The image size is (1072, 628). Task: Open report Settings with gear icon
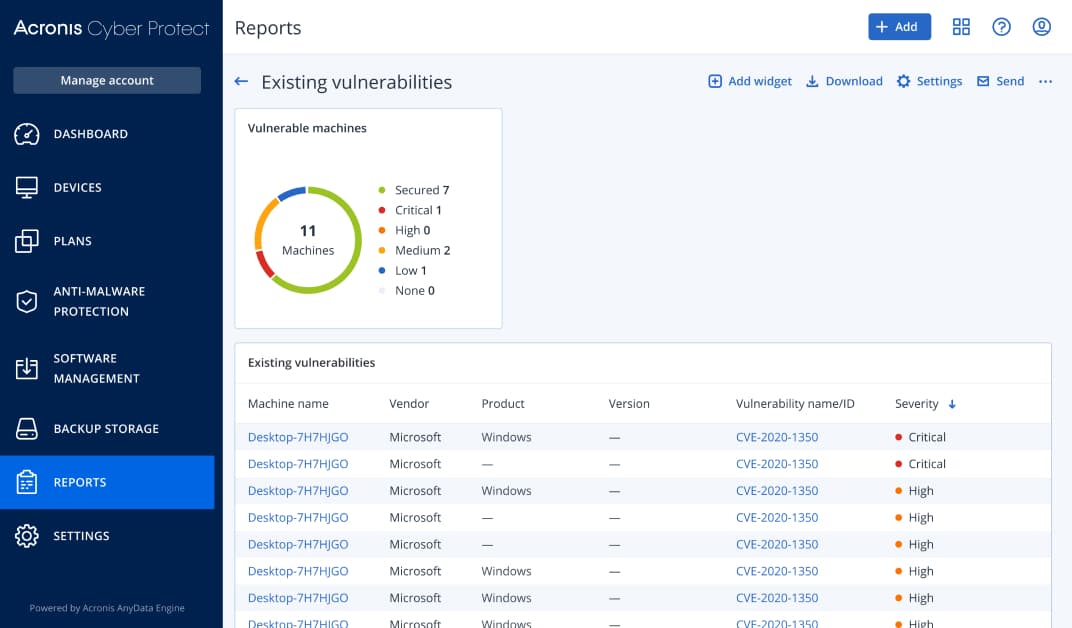[x=929, y=82]
